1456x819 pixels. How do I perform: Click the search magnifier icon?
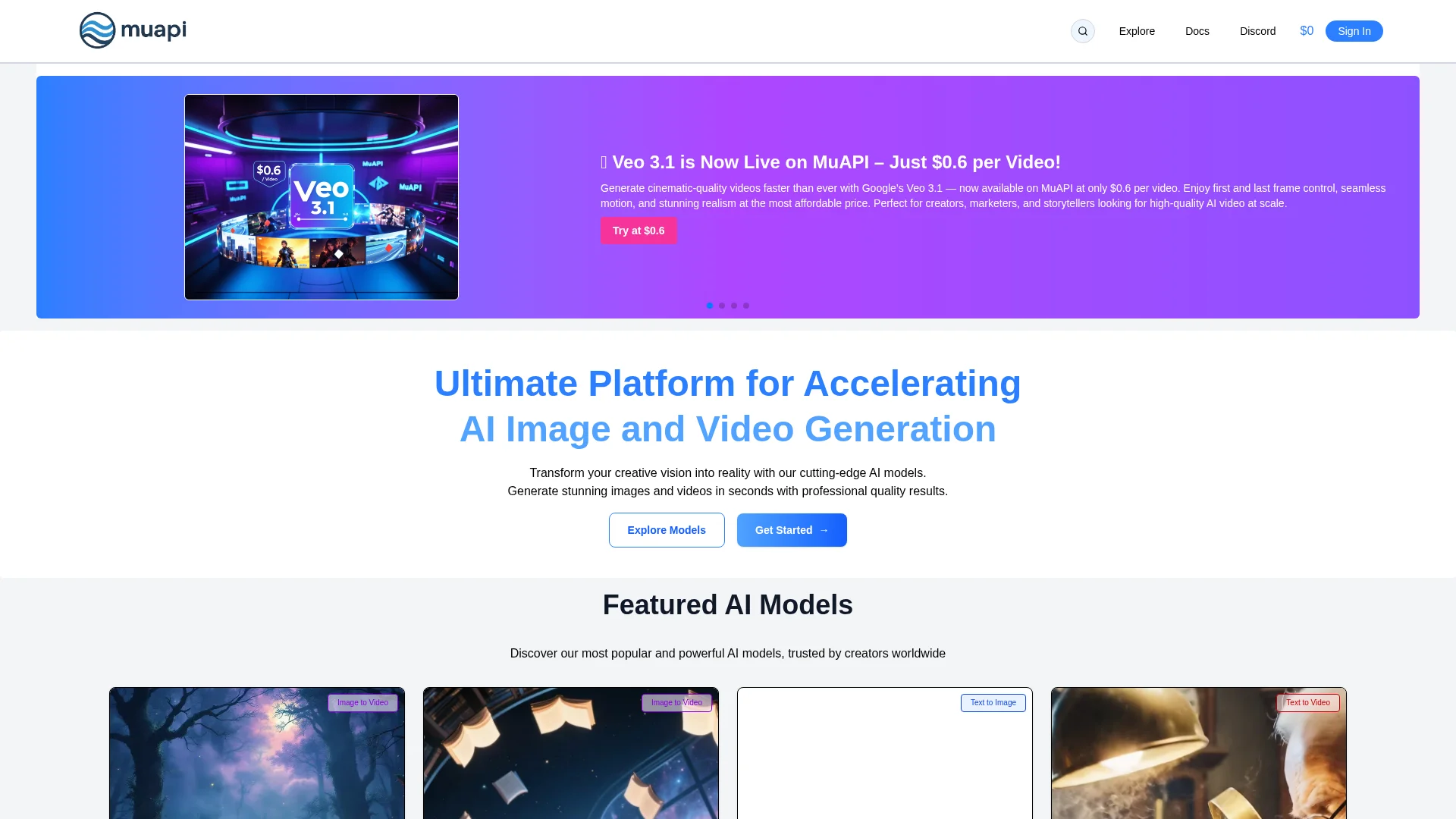(1082, 31)
